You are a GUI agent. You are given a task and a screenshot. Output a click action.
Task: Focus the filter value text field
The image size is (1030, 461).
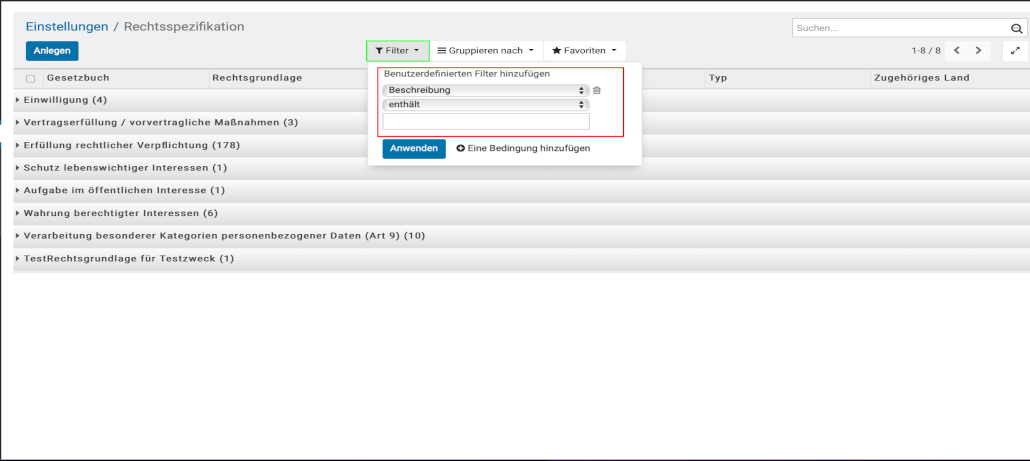(486, 121)
